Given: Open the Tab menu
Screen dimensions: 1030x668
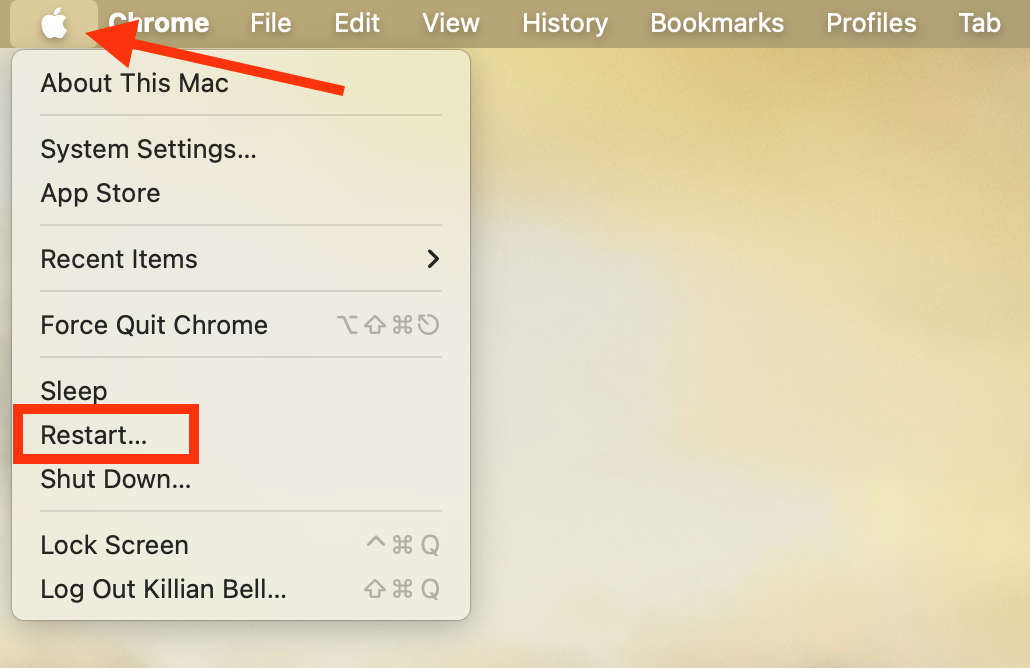Looking at the screenshot, I should pyautogui.click(x=979, y=23).
